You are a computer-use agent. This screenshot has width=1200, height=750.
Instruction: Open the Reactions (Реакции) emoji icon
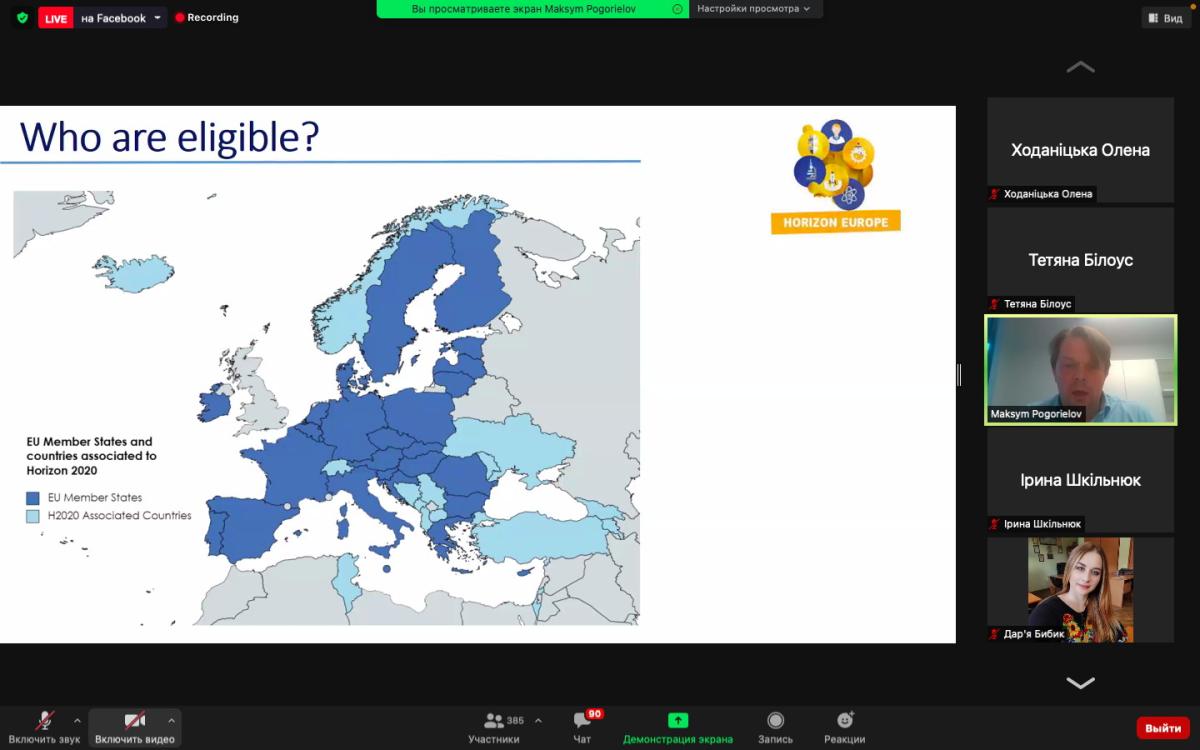[x=845, y=721]
